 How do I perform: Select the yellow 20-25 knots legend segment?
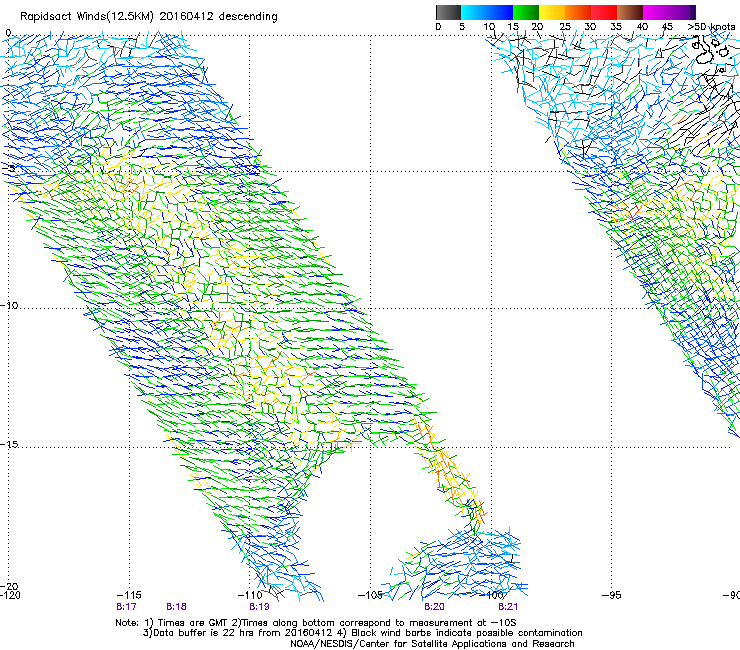(x=552, y=12)
